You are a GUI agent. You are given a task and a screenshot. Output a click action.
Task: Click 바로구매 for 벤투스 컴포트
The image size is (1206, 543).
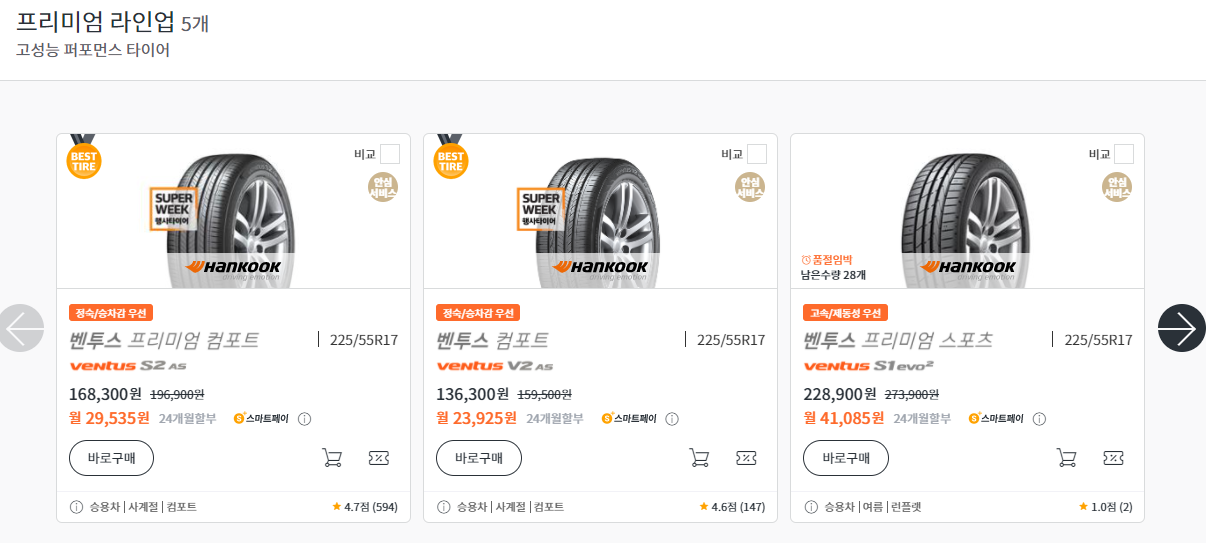pos(479,458)
